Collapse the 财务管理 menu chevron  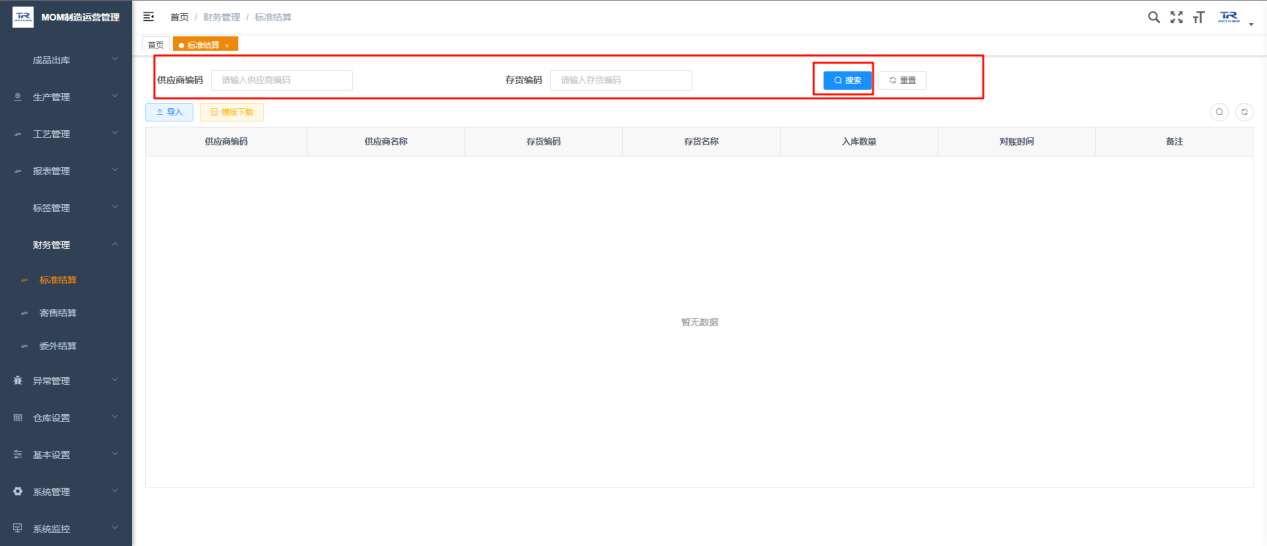[x=115, y=245]
